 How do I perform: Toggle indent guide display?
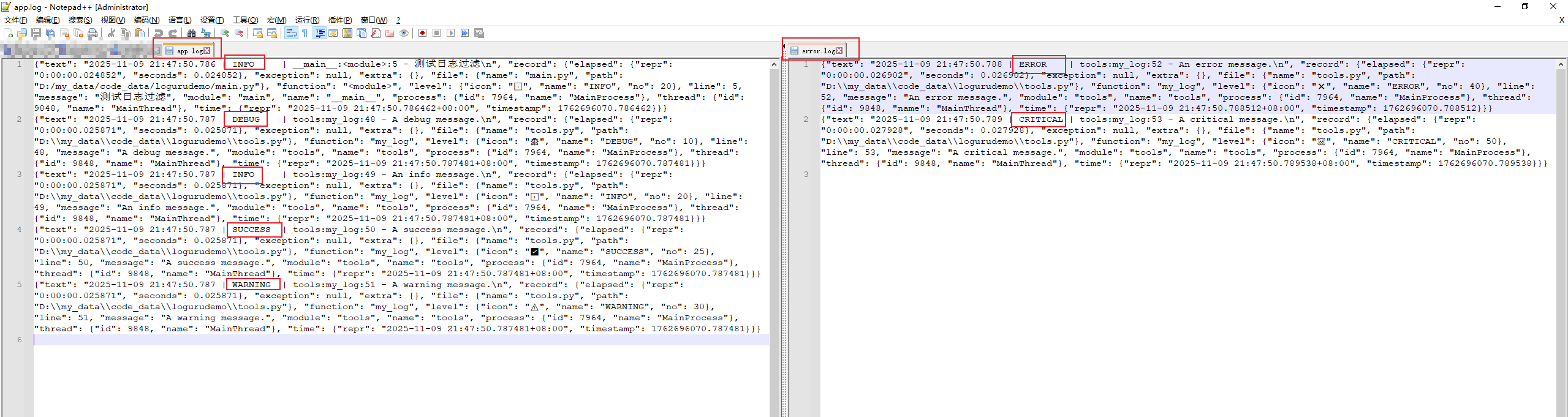(319, 33)
